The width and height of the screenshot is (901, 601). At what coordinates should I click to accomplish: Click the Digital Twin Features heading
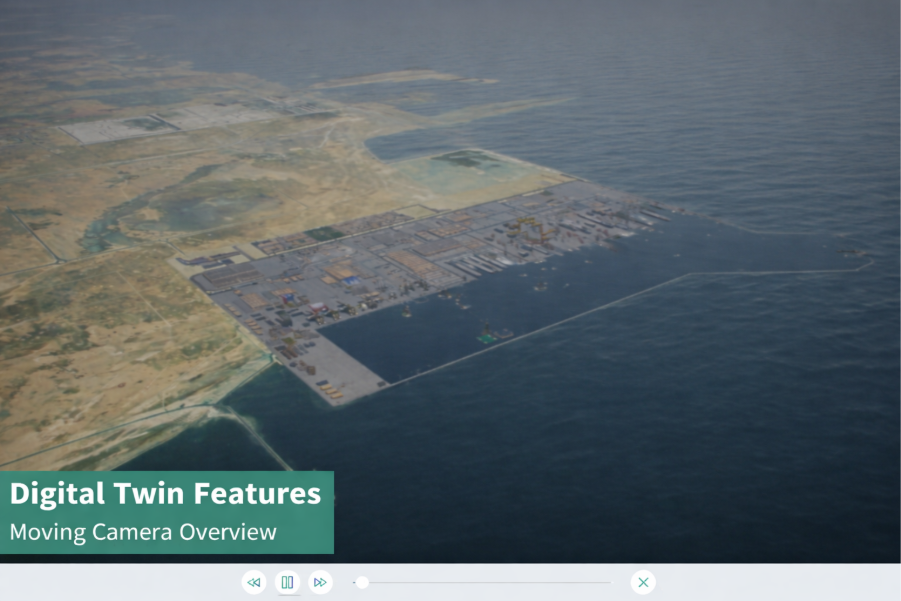click(166, 493)
